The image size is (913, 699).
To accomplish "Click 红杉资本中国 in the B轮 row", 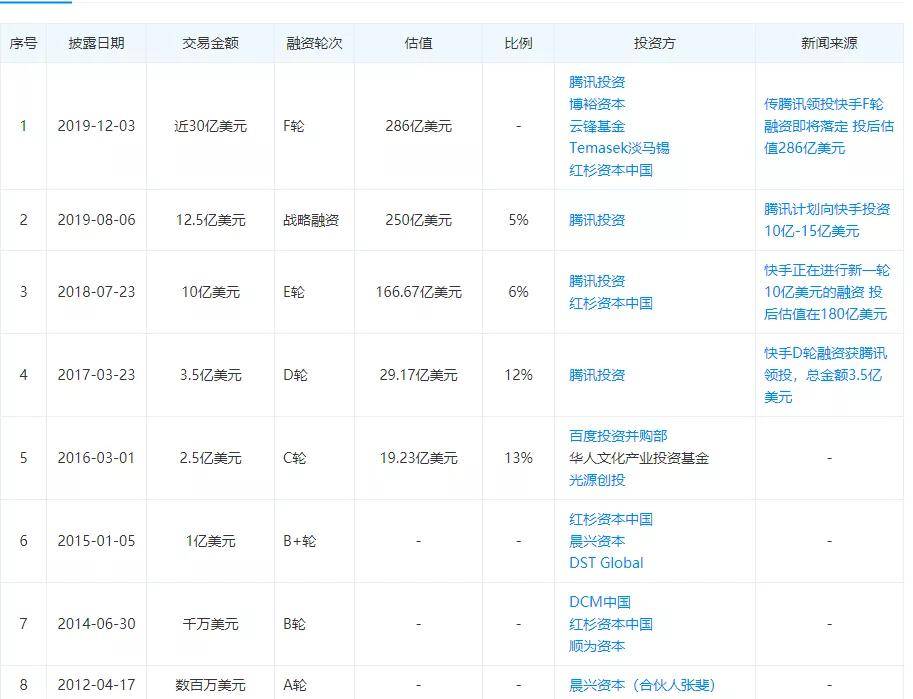I will click(611, 624).
